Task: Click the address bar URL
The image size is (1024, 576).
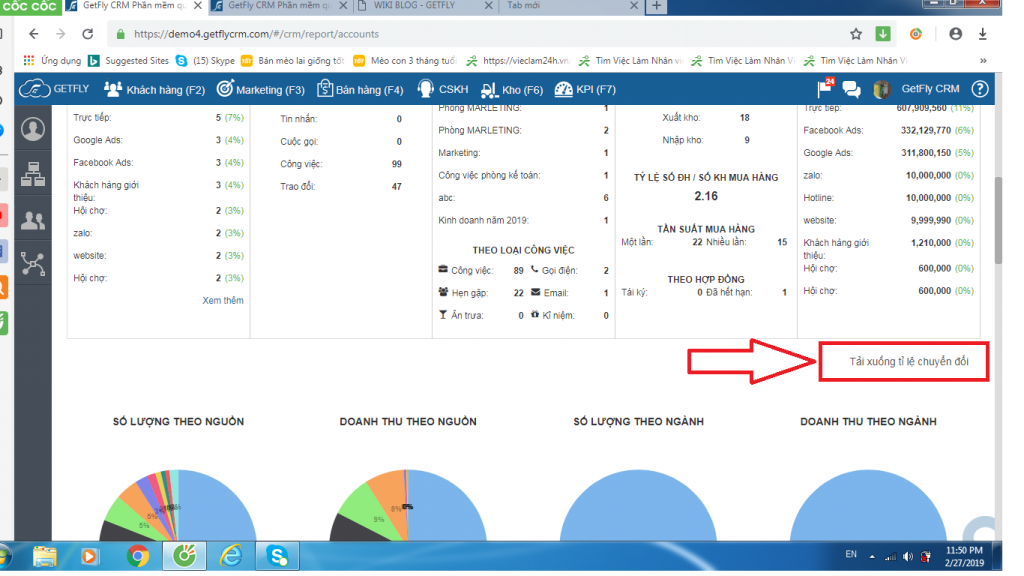Action: pyautogui.click(x=256, y=34)
